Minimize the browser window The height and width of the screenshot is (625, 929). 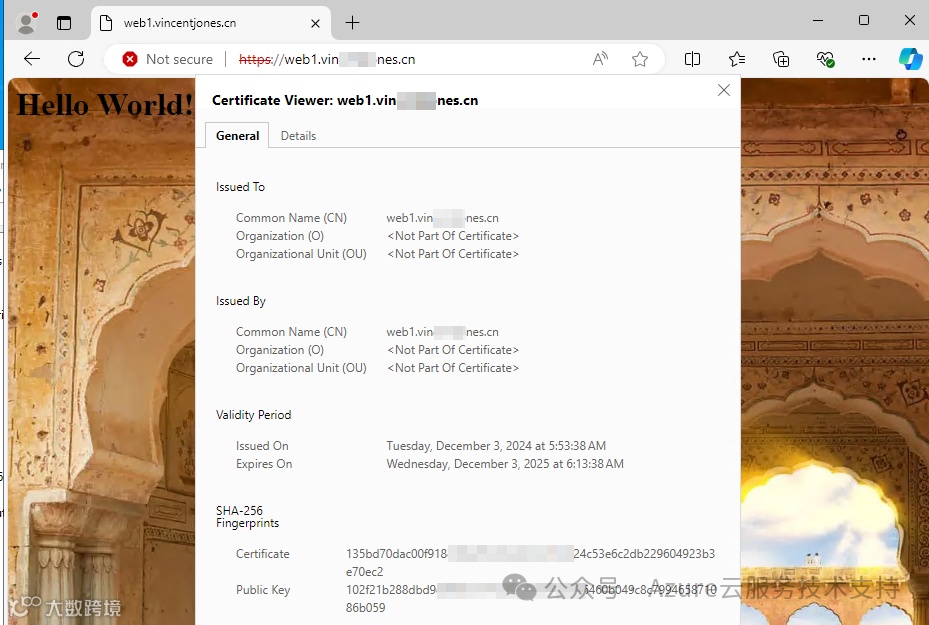point(818,20)
